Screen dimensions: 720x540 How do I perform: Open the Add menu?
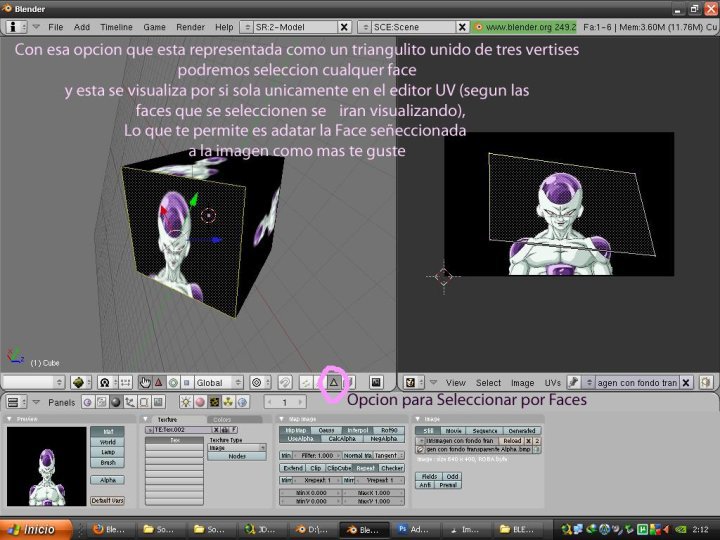coord(82,27)
